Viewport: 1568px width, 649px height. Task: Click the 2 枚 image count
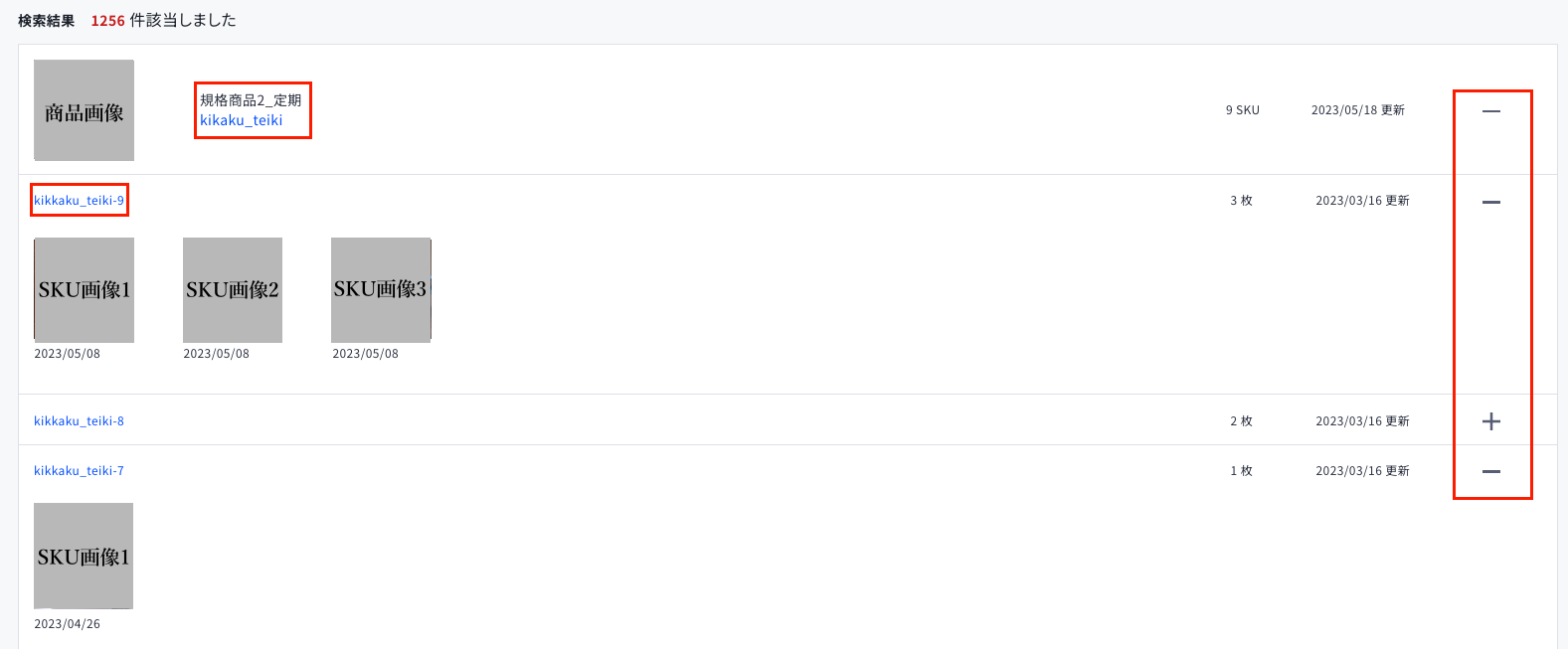[x=1241, y=421]
